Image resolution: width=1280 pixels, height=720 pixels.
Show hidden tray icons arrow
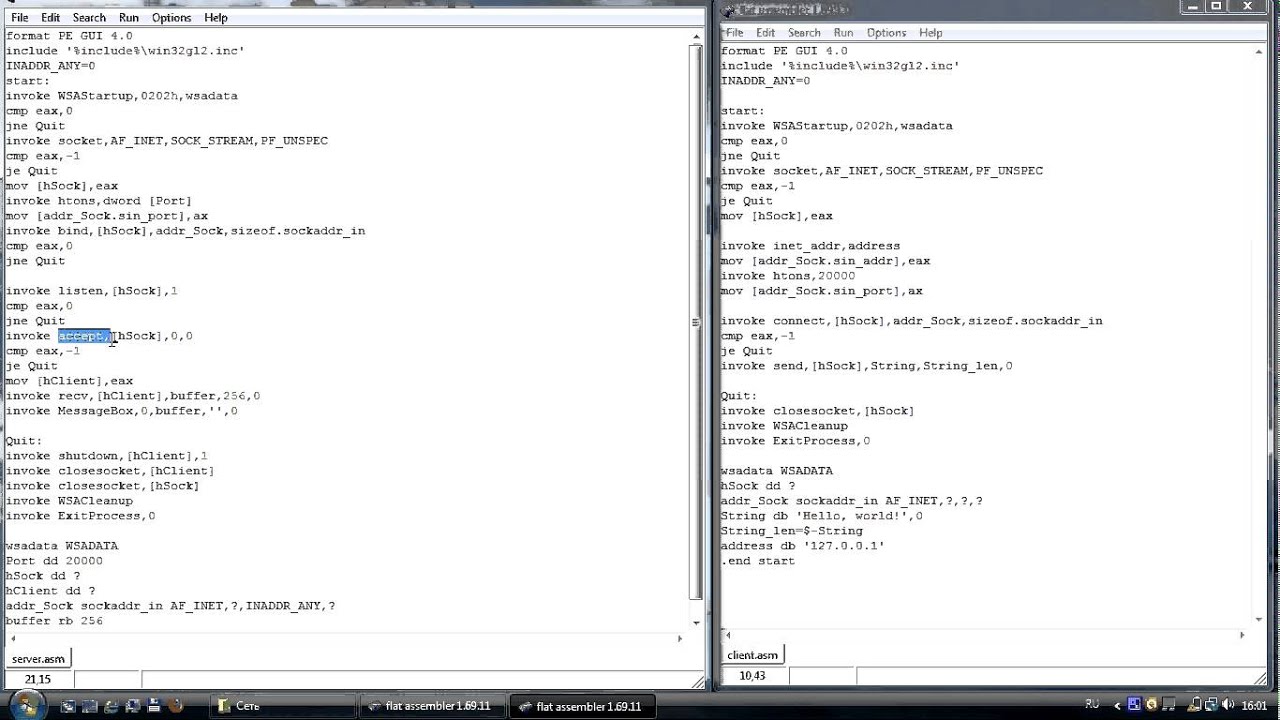1117,706
